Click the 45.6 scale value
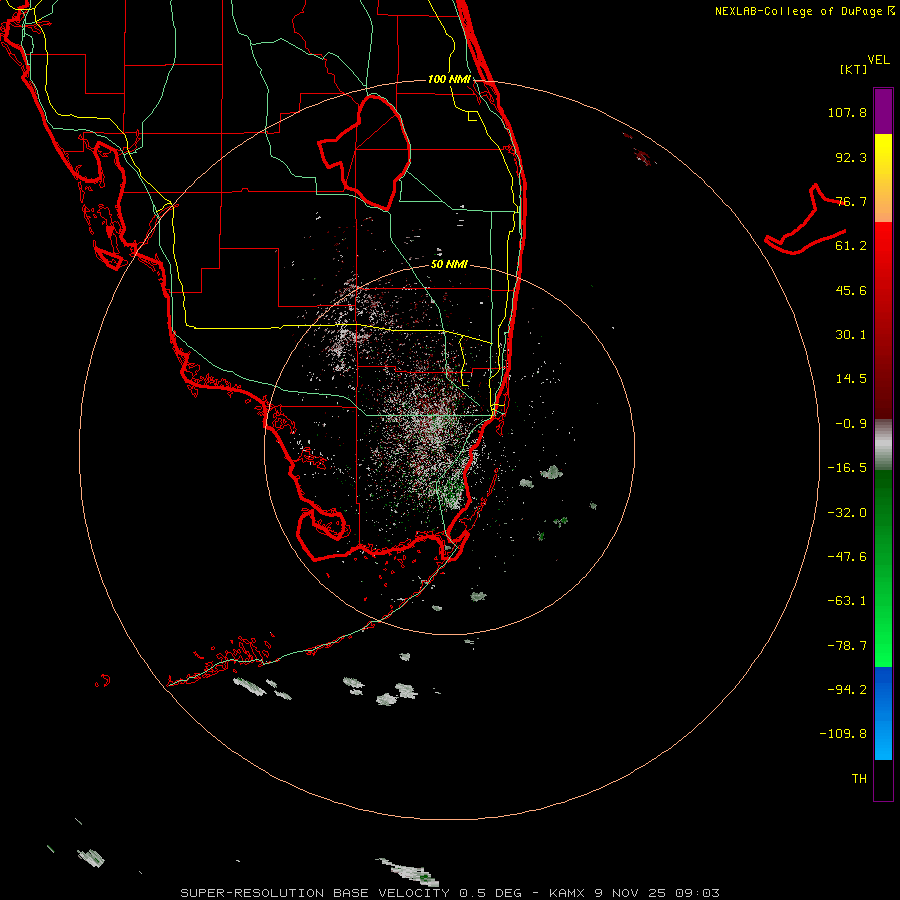This screenshot has width=900, height=900. tap(851, 290)
